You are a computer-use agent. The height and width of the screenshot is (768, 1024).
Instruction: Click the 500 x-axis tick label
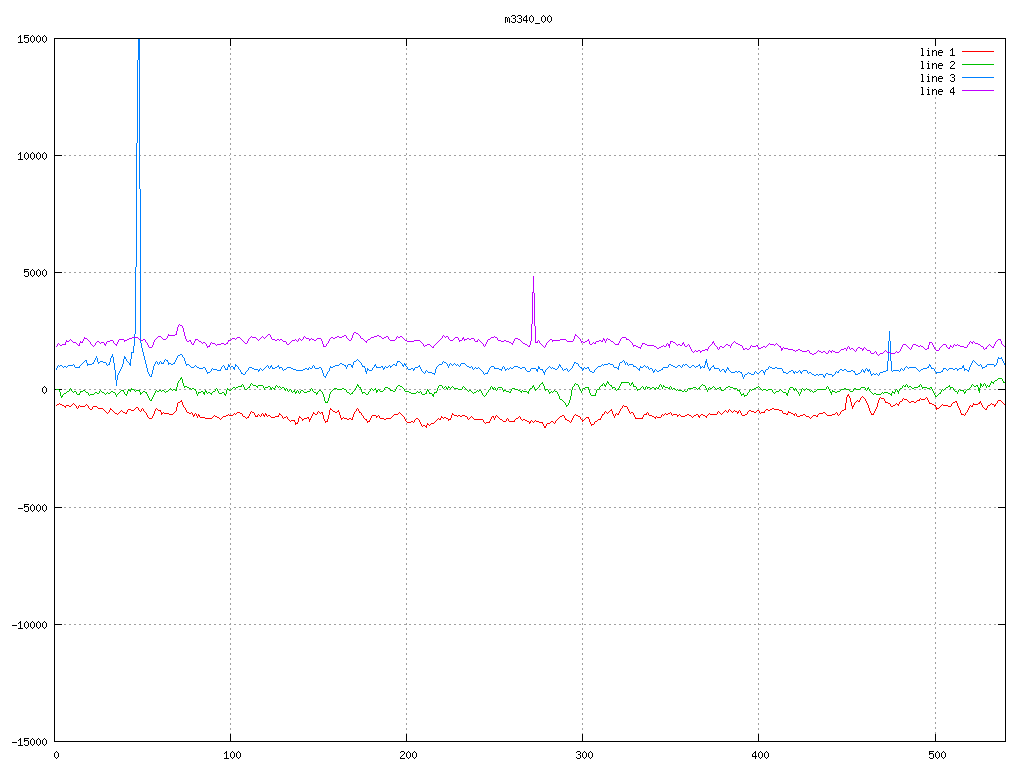pyautogui.click(x=935, y=755)
